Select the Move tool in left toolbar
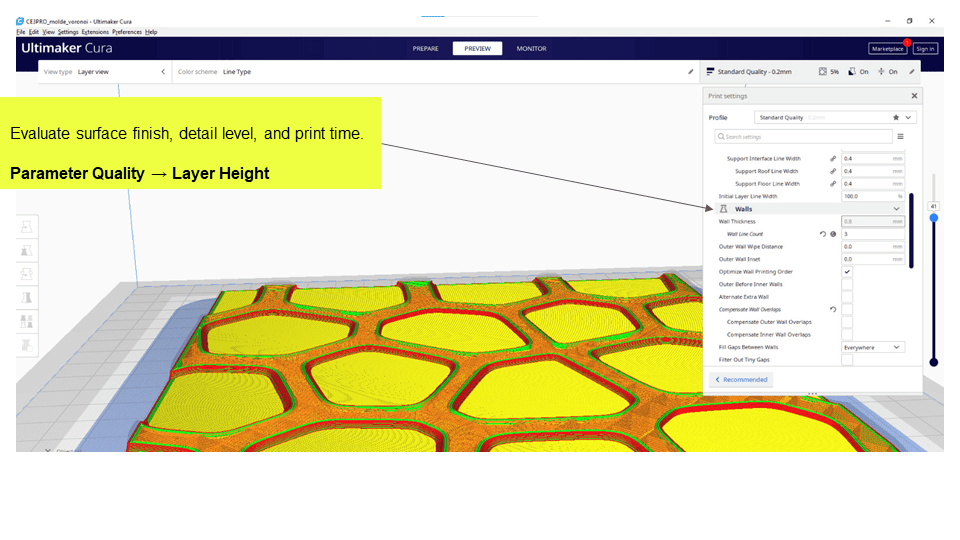The width and height of the screenshot is (960, 540). tap(26, 228)
